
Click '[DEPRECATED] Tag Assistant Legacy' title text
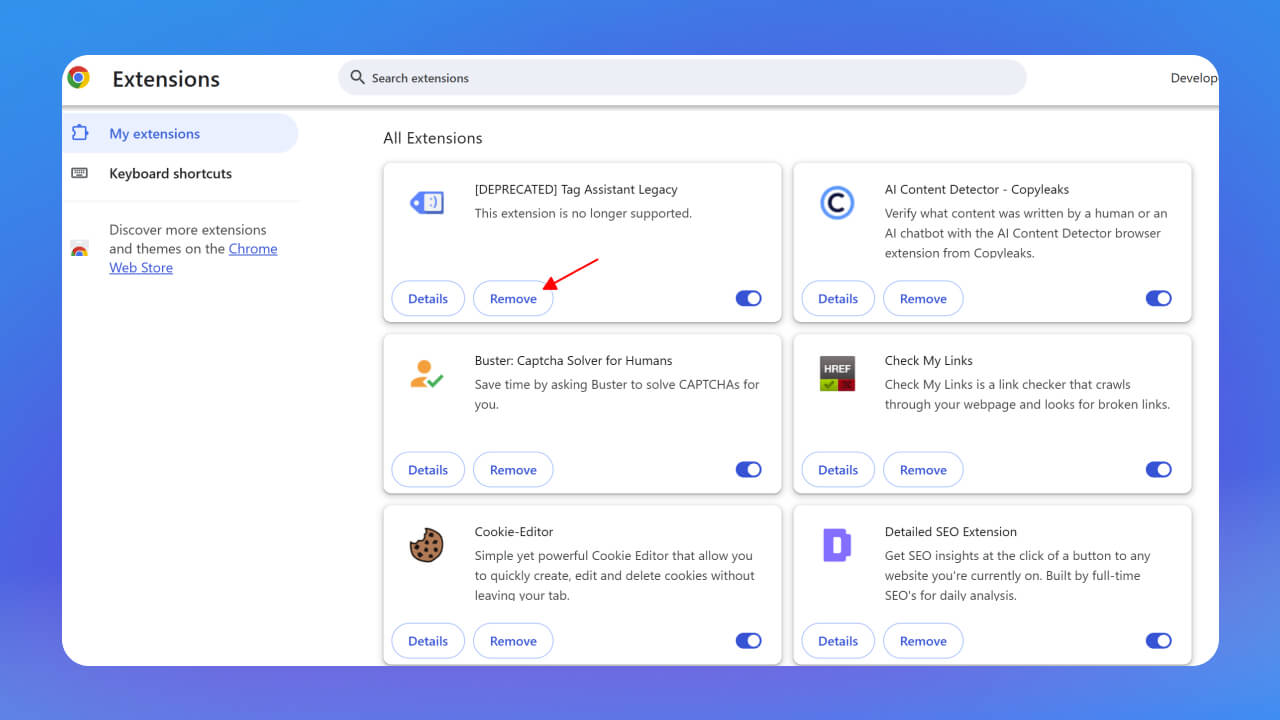pos(576,189)
